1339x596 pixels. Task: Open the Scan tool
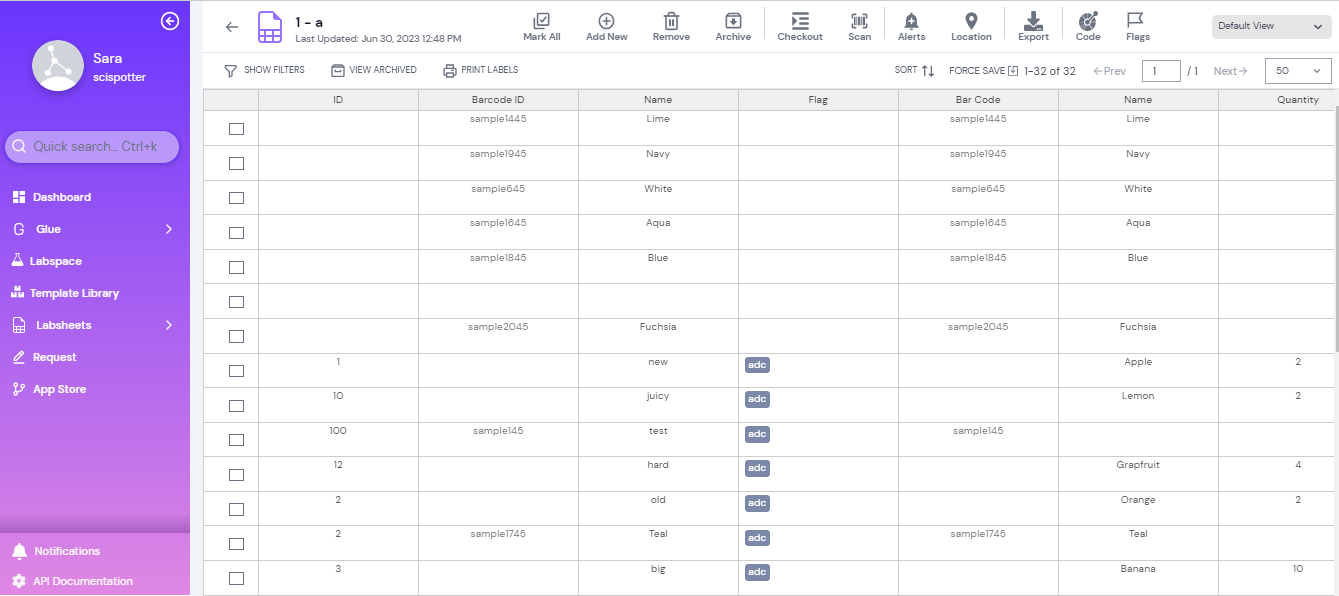point(859,25)
